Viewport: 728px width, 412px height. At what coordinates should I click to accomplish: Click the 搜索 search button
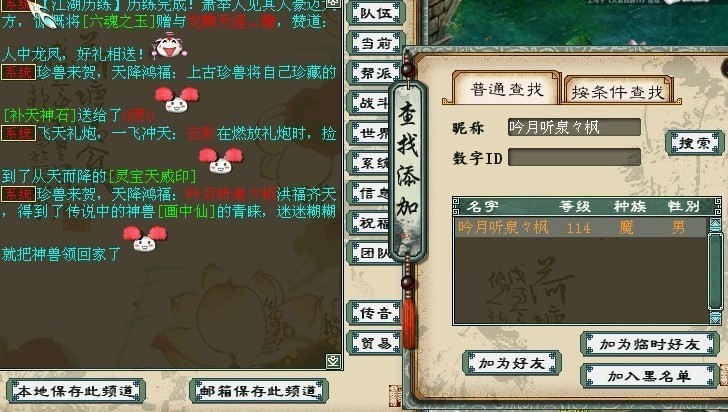[x=695, y=143]
